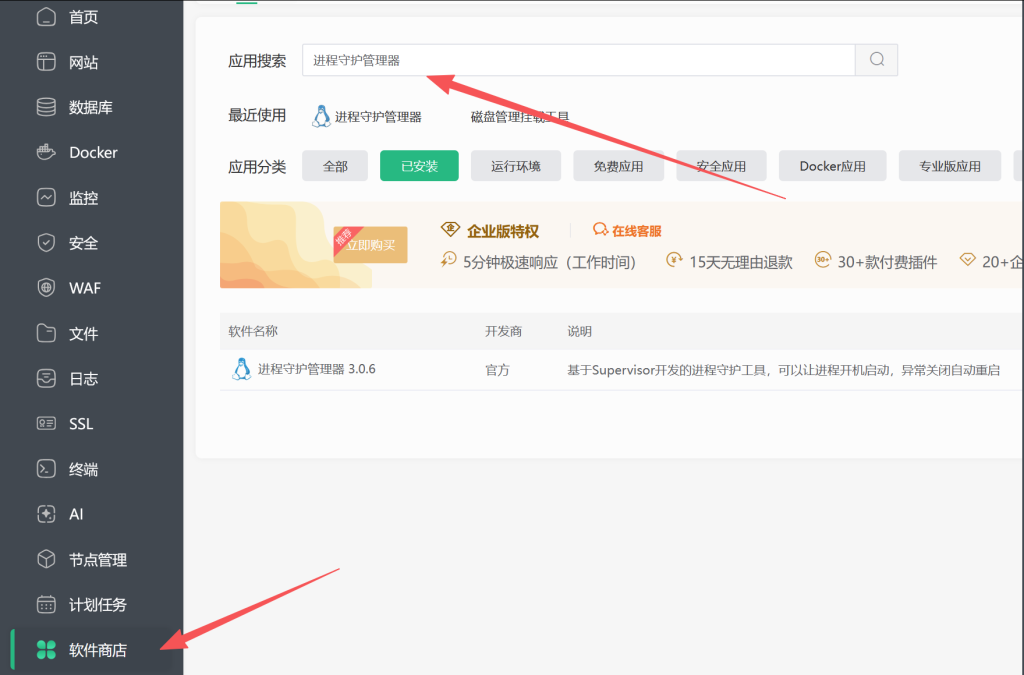The image size is (1024, 675).
Task: Click the 文件 folder icon
Action: pos(46,333)
